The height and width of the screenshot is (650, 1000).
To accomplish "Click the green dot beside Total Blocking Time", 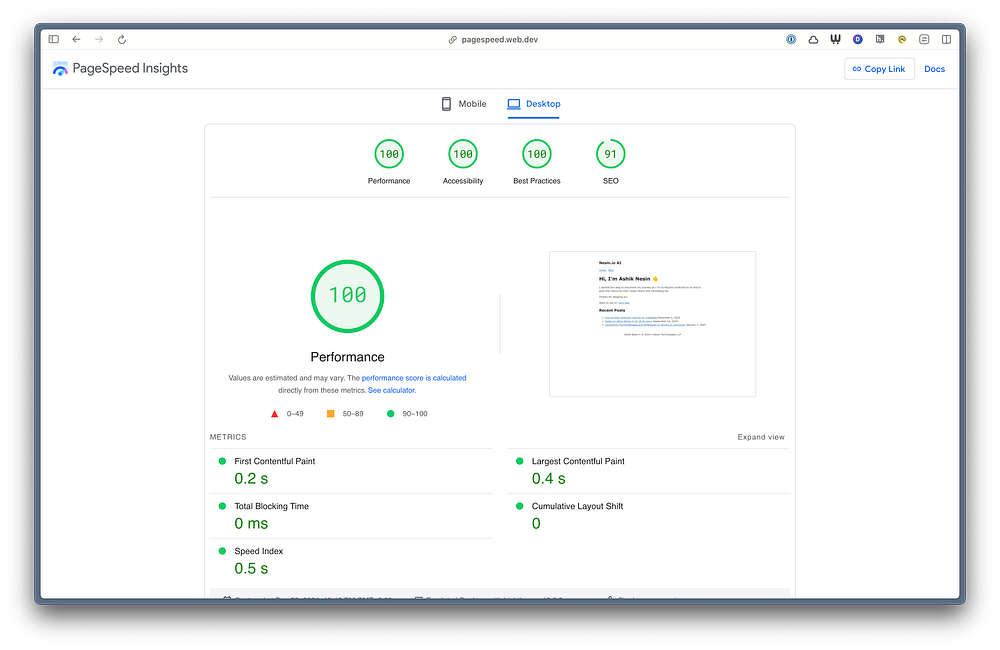I will [222, 506].
